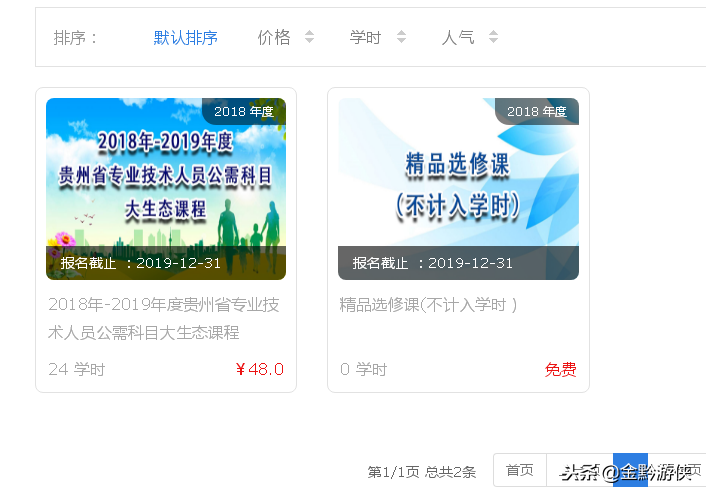Sort courses by 价格
The image size is (706, 496).
pyautogui.click(x=274, y=37)
